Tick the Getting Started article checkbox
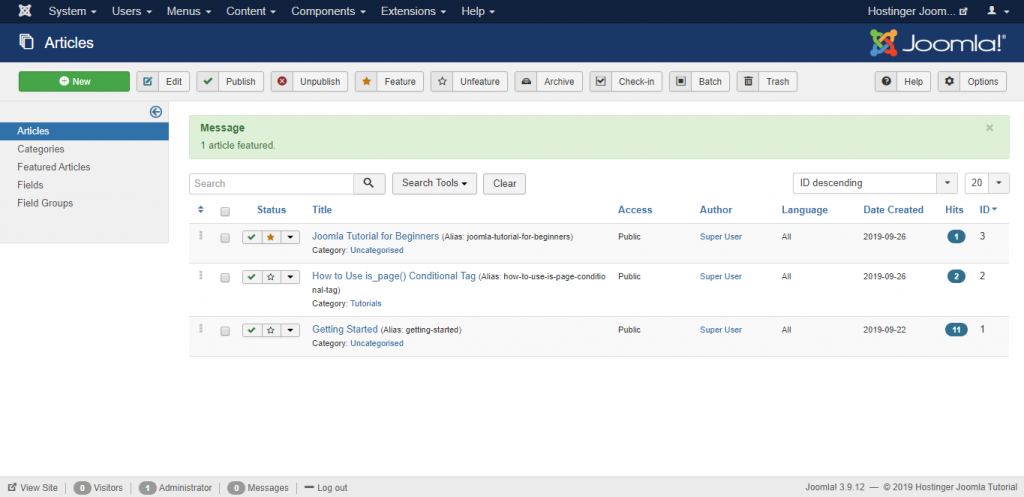The height and width of the screenshot is (497, 1024). click(x=225, y=331)
